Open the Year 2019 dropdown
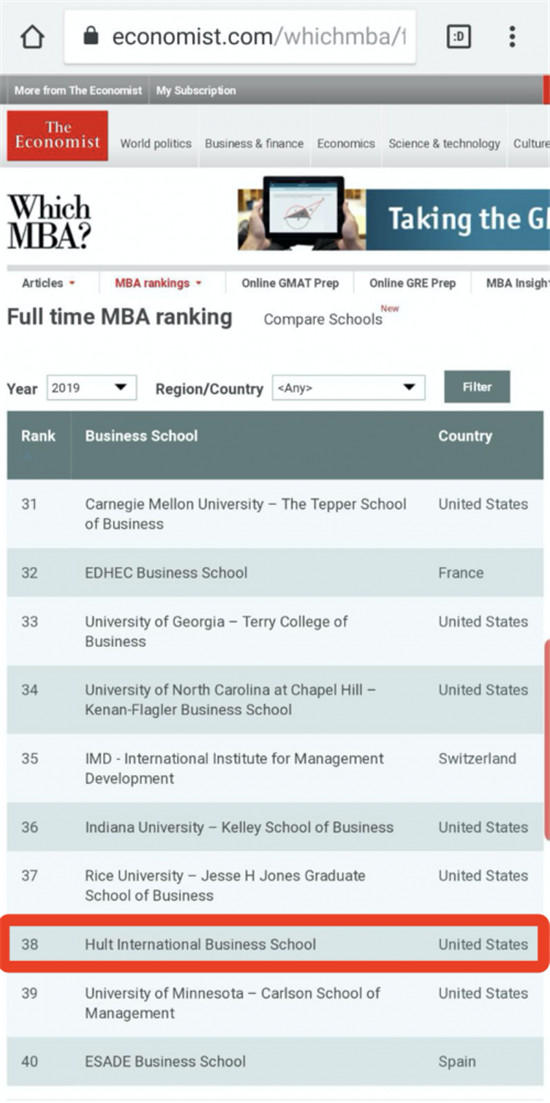The width and height of the screenshot is (550, 1103). 91,388
